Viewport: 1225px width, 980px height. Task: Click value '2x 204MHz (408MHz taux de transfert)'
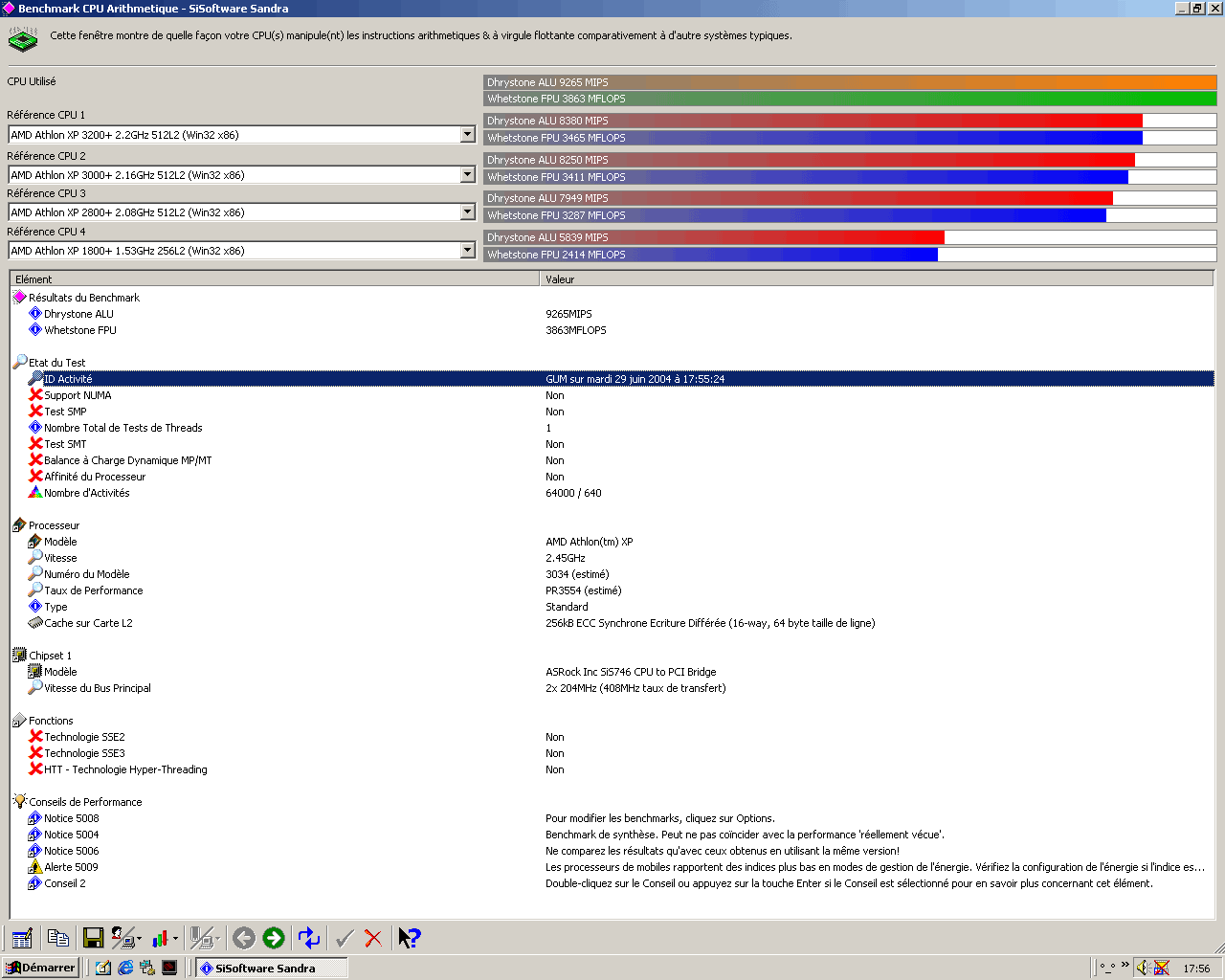(635, 688)
